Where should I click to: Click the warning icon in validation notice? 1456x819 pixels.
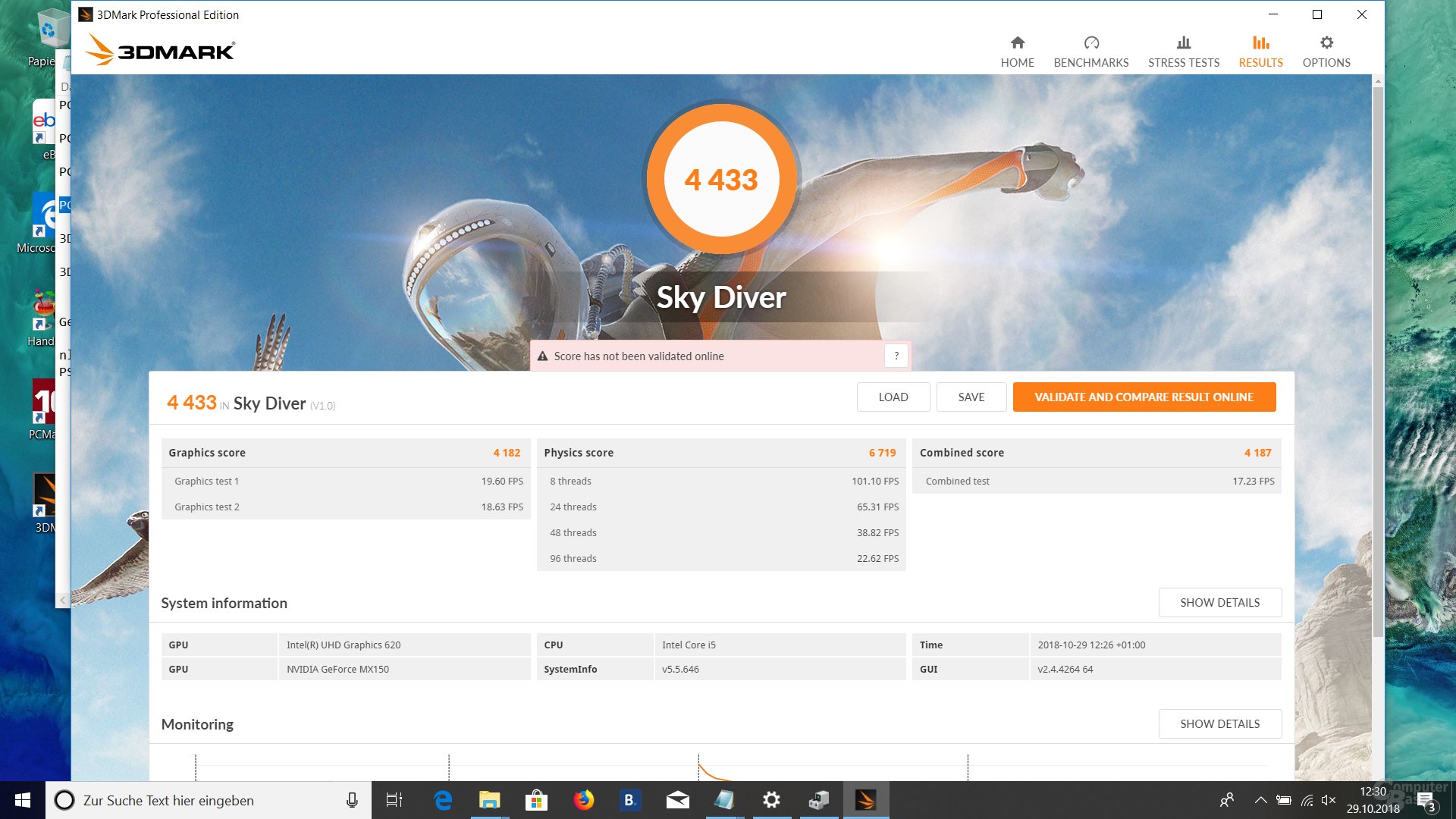(x=542, y=356)
